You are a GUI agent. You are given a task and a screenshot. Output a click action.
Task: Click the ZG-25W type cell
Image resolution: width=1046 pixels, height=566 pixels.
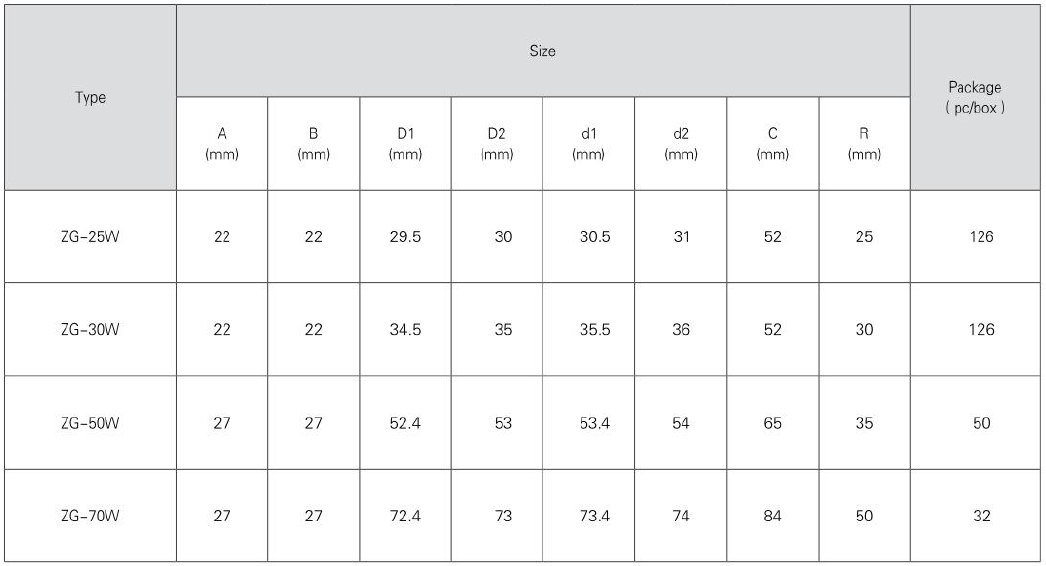point(90,237)
